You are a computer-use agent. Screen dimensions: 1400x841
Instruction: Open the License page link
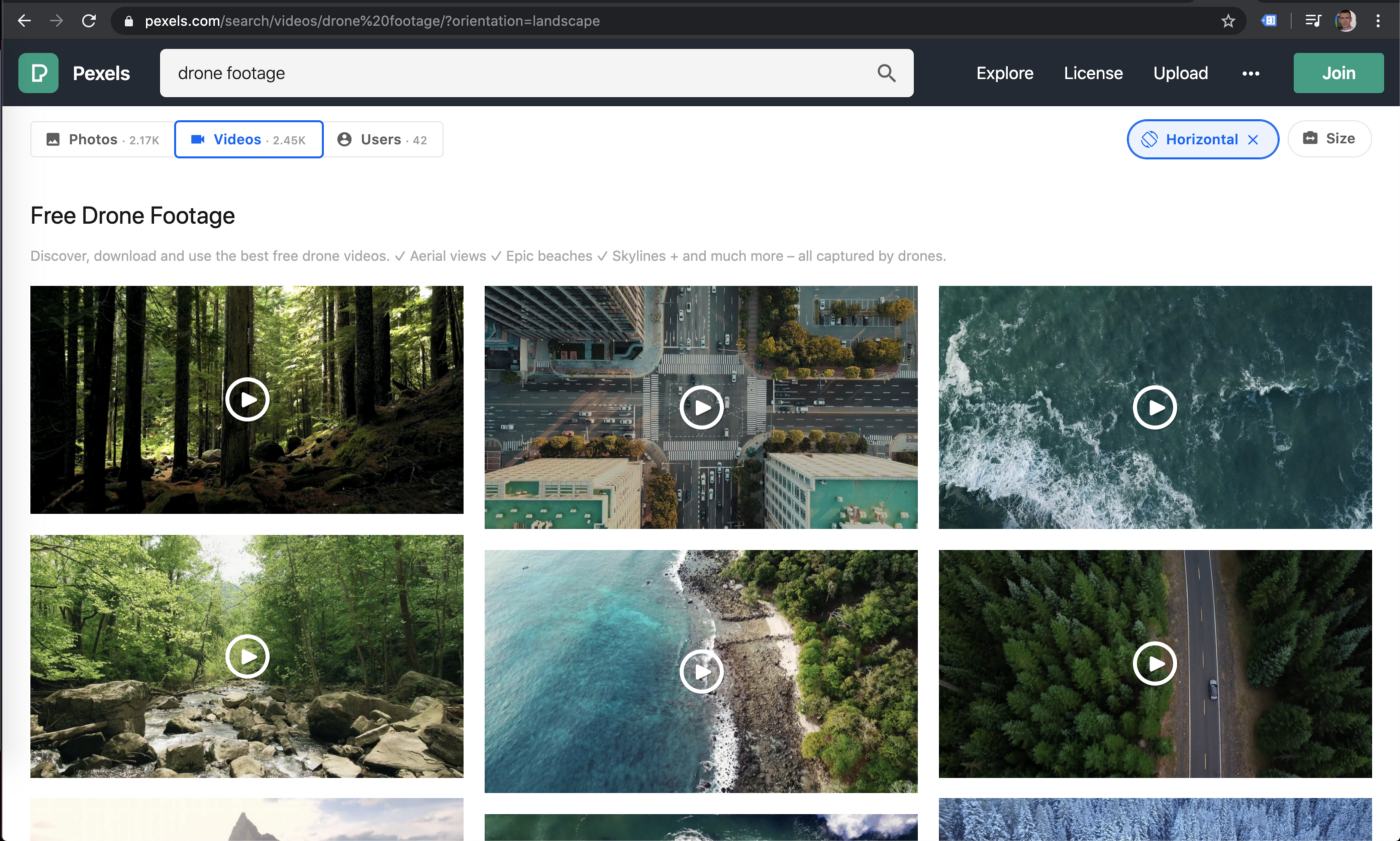(1092, 73)
